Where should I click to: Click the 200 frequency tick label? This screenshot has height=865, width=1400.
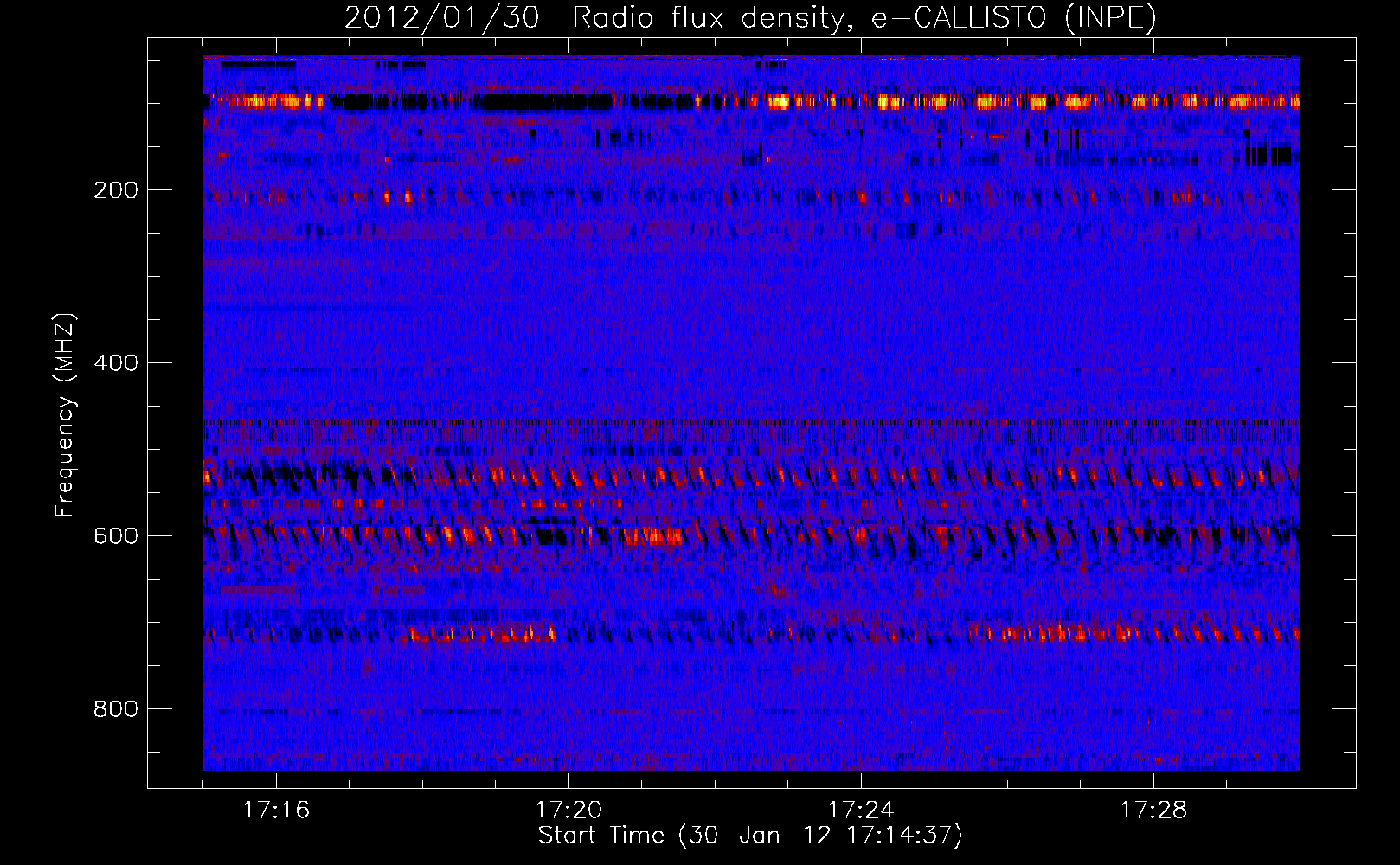click(x=116, y=190)
